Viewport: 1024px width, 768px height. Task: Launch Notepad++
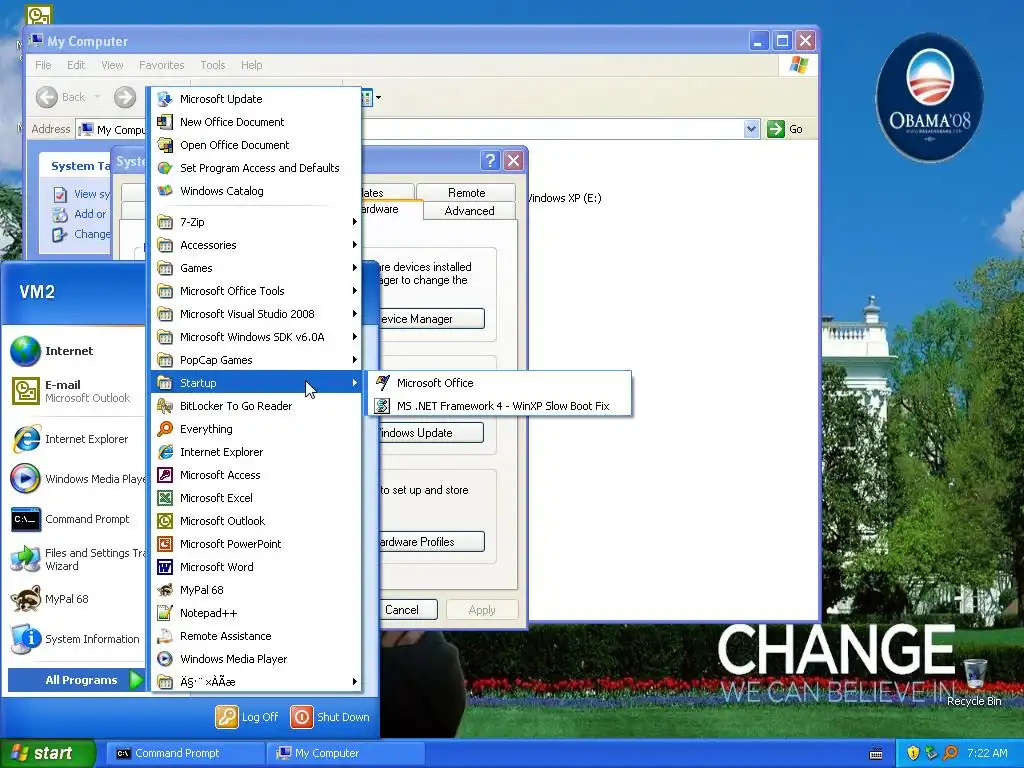(x=256, y=613)
